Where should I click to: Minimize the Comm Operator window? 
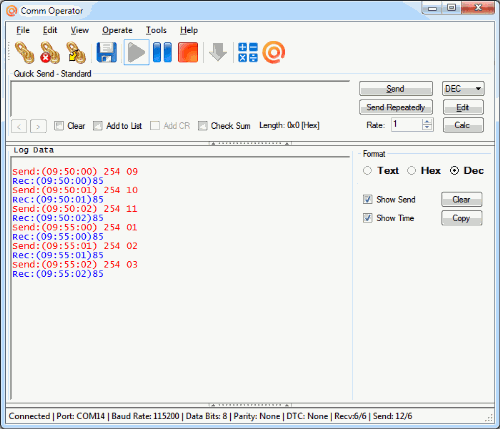tap(432, 8)
